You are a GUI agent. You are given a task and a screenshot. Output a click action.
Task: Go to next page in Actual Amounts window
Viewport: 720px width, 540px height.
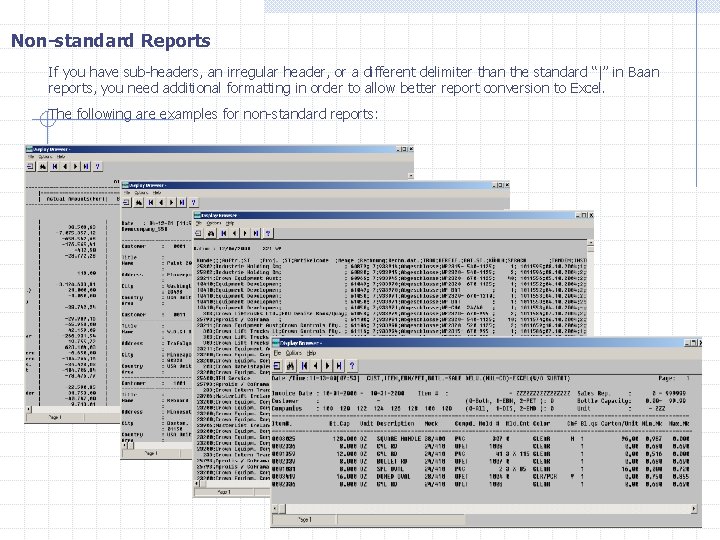75,166
